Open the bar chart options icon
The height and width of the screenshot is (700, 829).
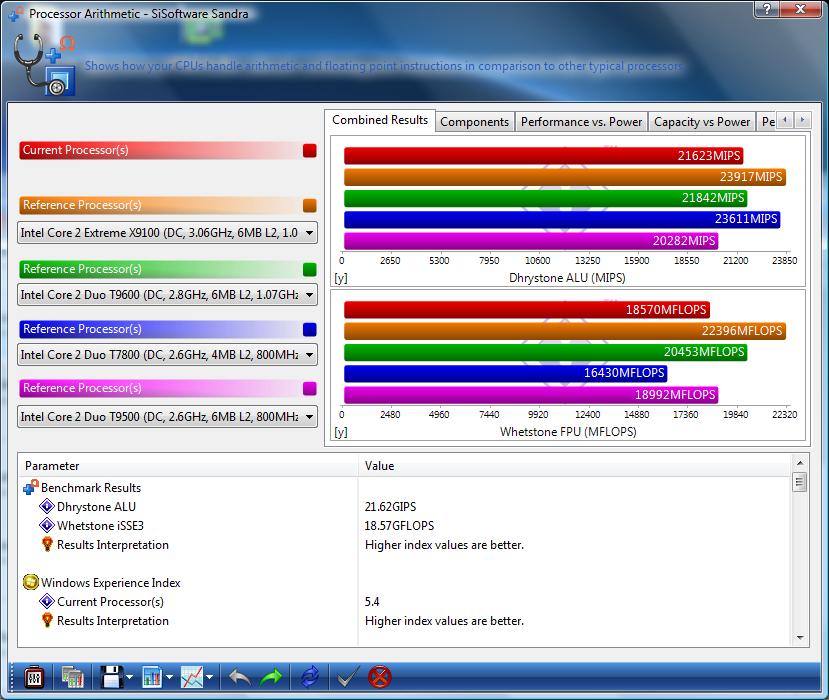pyautogui.click(x=152, y=677)
